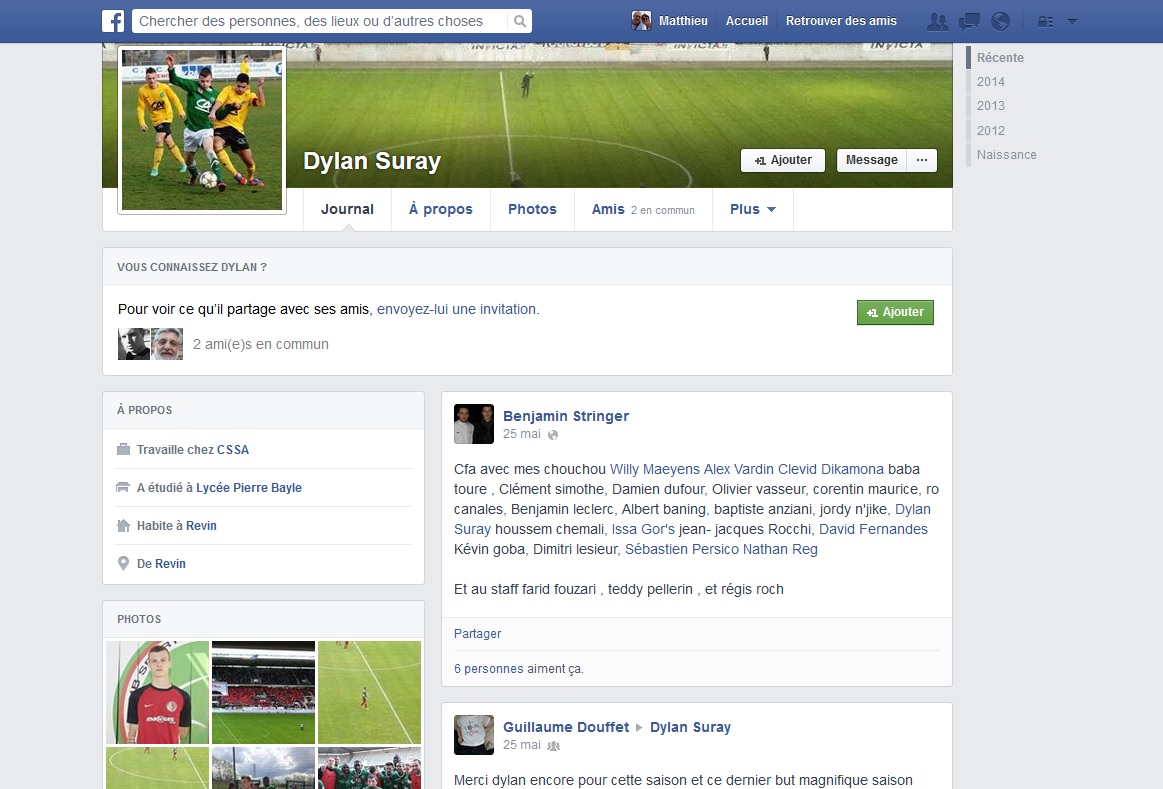The width and height of the screenshot is (1163, 789).
Task: Click the work briefcase icon
Action: [124, 449]
